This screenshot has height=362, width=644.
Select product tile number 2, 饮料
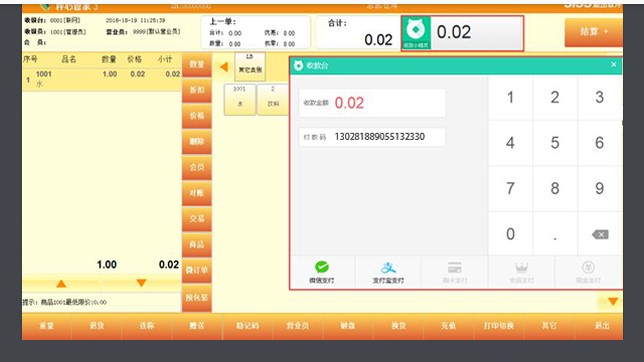tap(273, 99)
